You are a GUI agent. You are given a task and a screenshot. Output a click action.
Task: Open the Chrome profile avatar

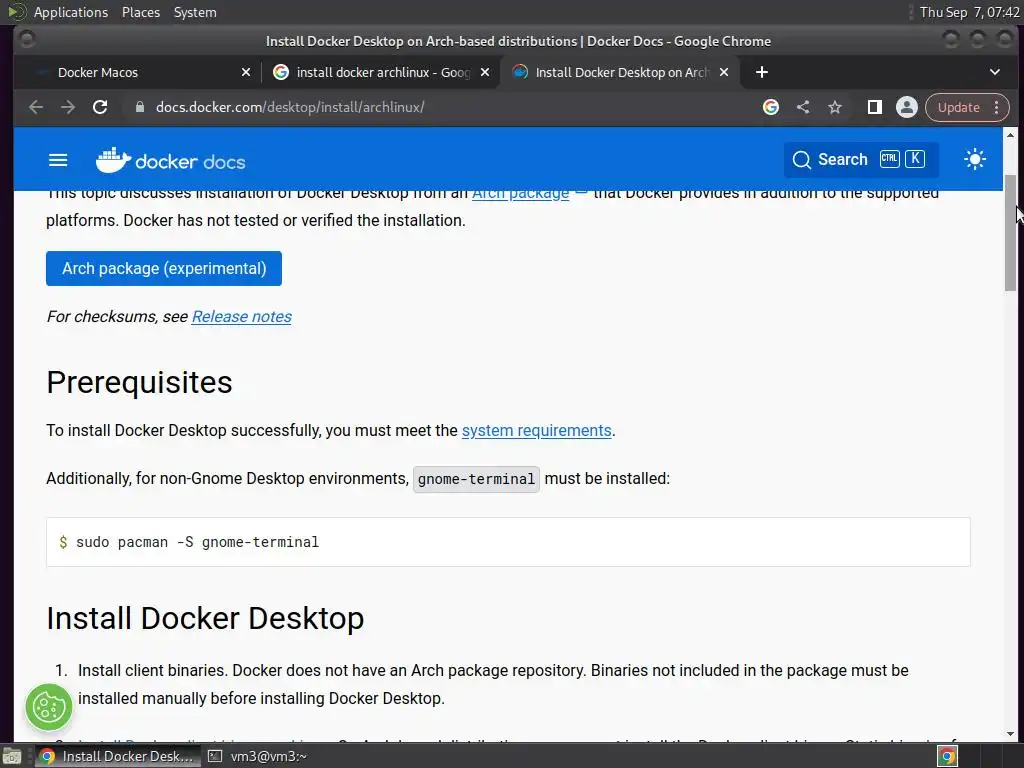[906, 107]
